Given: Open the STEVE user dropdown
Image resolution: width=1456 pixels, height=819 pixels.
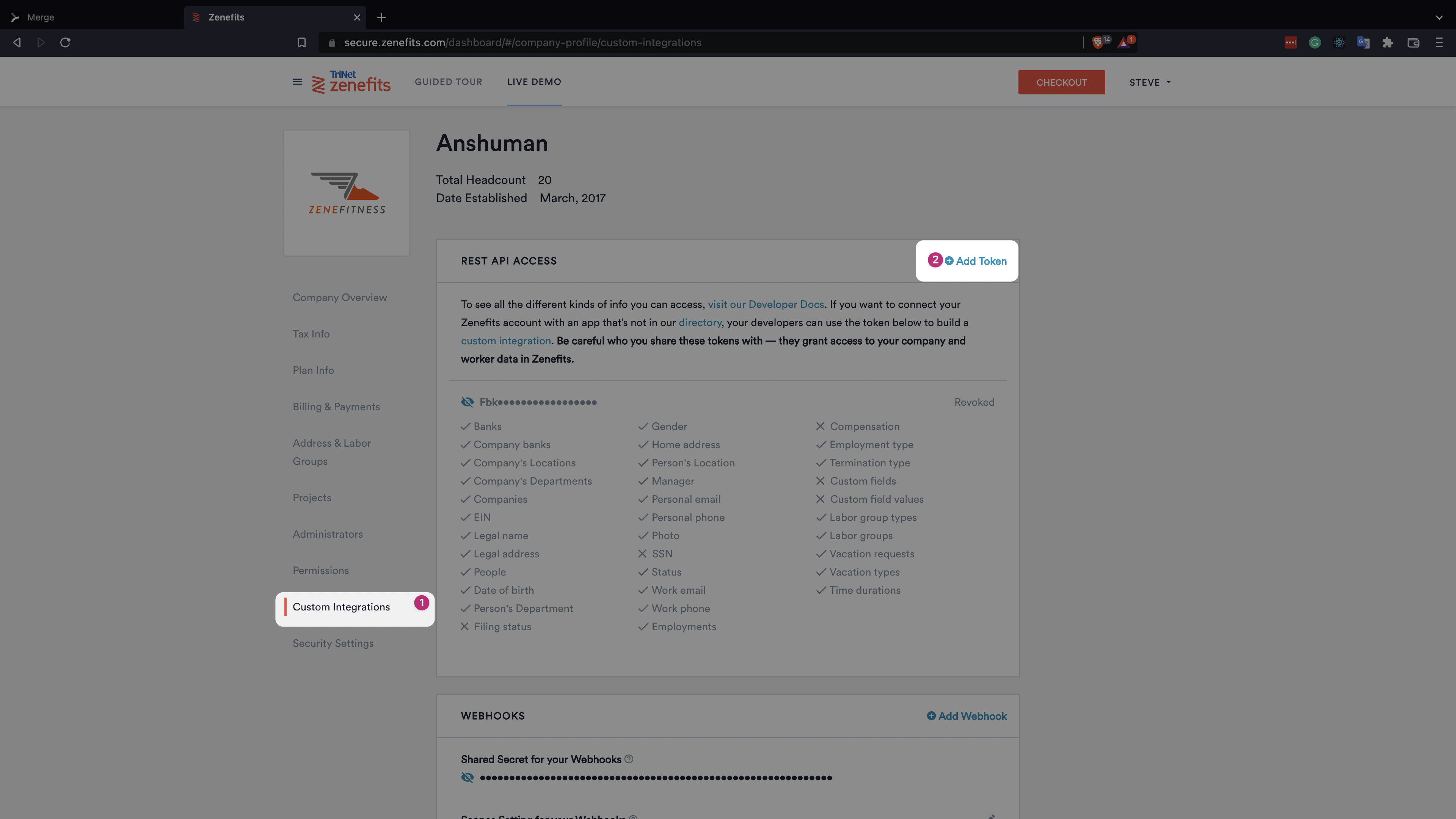Looking at the screenshot, I should pyautogui.click(x=1150, y=83).
